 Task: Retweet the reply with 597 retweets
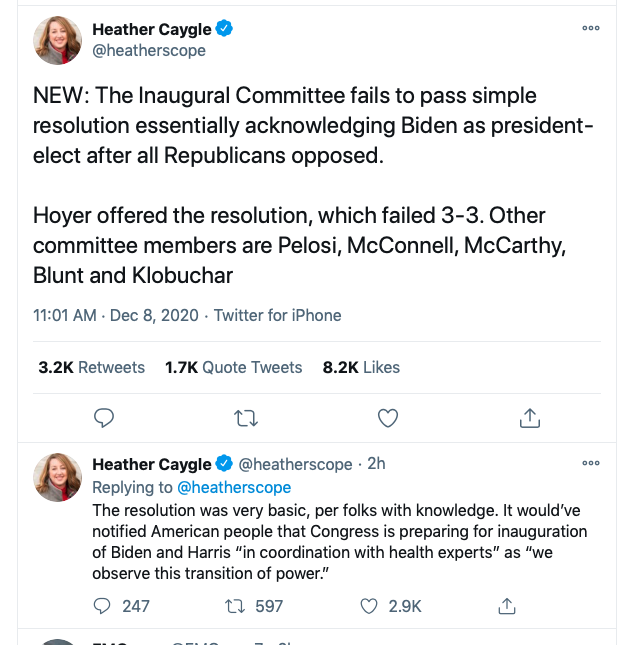click(254, 606)
